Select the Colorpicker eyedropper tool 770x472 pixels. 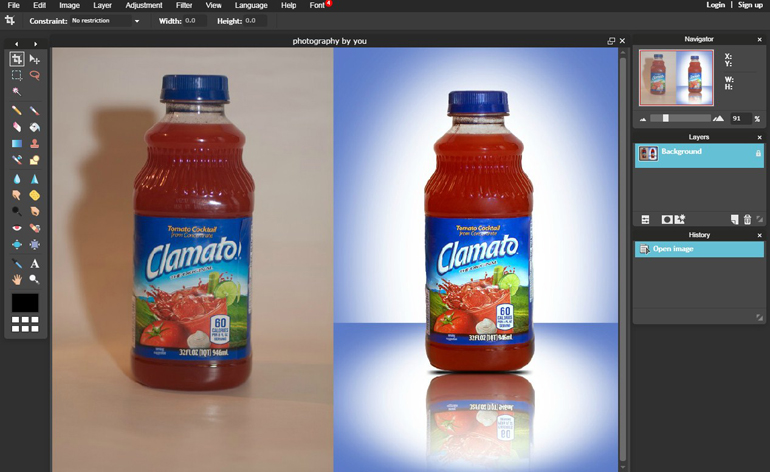17,263
